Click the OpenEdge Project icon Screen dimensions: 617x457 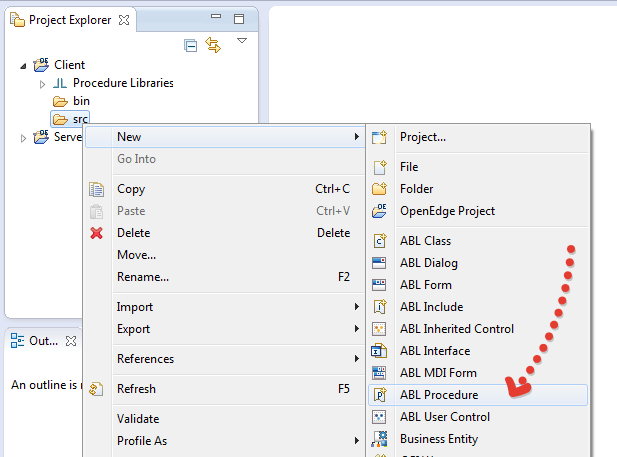tap(379, 211)
